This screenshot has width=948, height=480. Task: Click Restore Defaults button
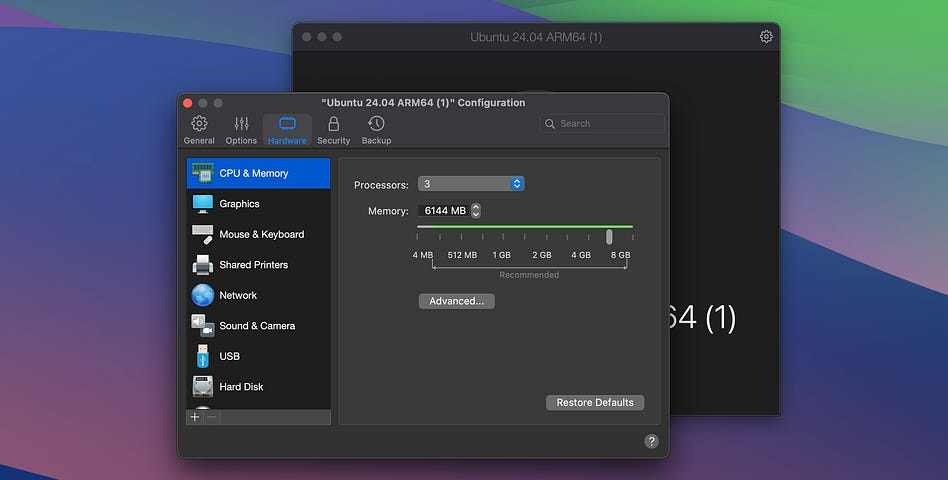(x=595, y=403)
